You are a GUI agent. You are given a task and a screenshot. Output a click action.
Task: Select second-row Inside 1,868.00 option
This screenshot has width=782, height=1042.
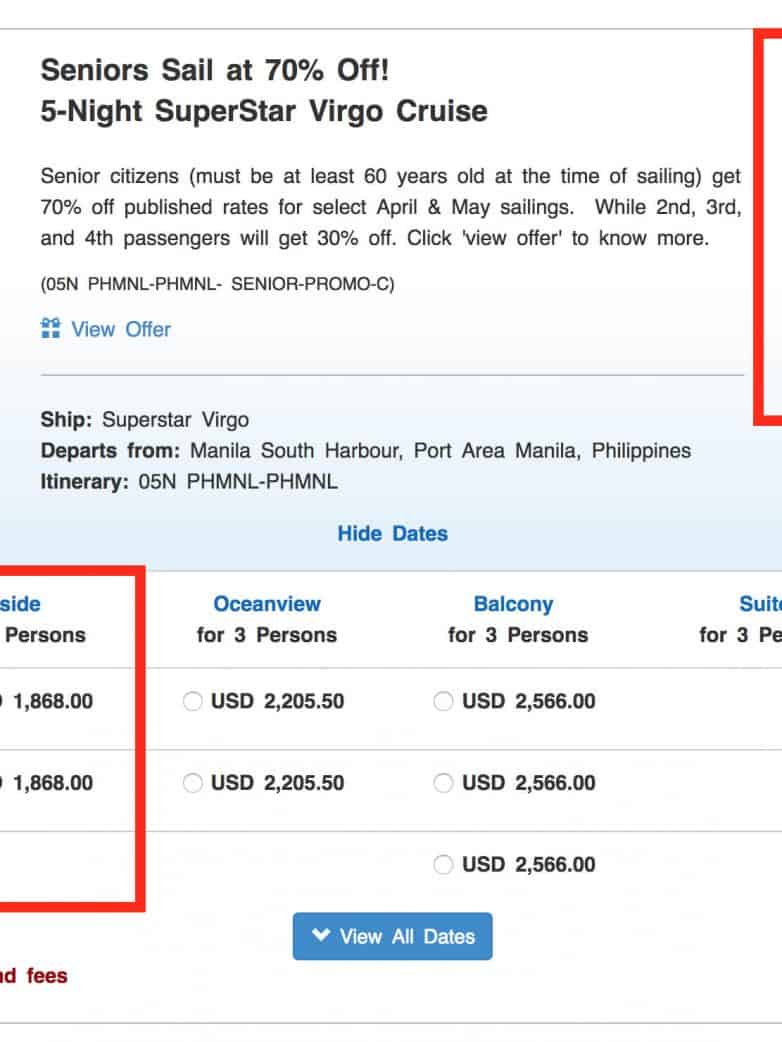tap(48, 783)
